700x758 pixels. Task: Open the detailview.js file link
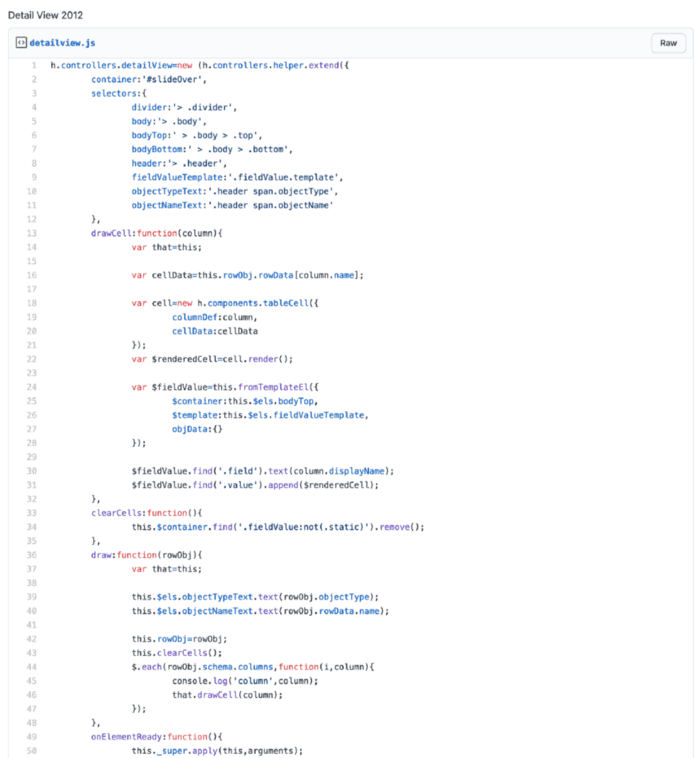pyautogui.click(x=62, y=43)
